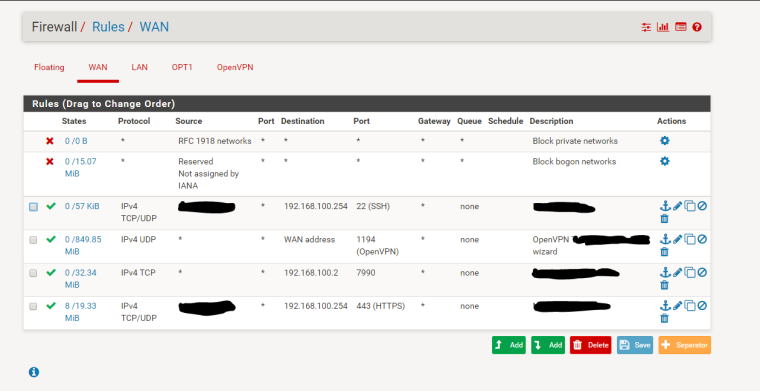760x391 pixels.
Task: Delete the port 7990 rule via its trash icon
Action: point(665,285)
